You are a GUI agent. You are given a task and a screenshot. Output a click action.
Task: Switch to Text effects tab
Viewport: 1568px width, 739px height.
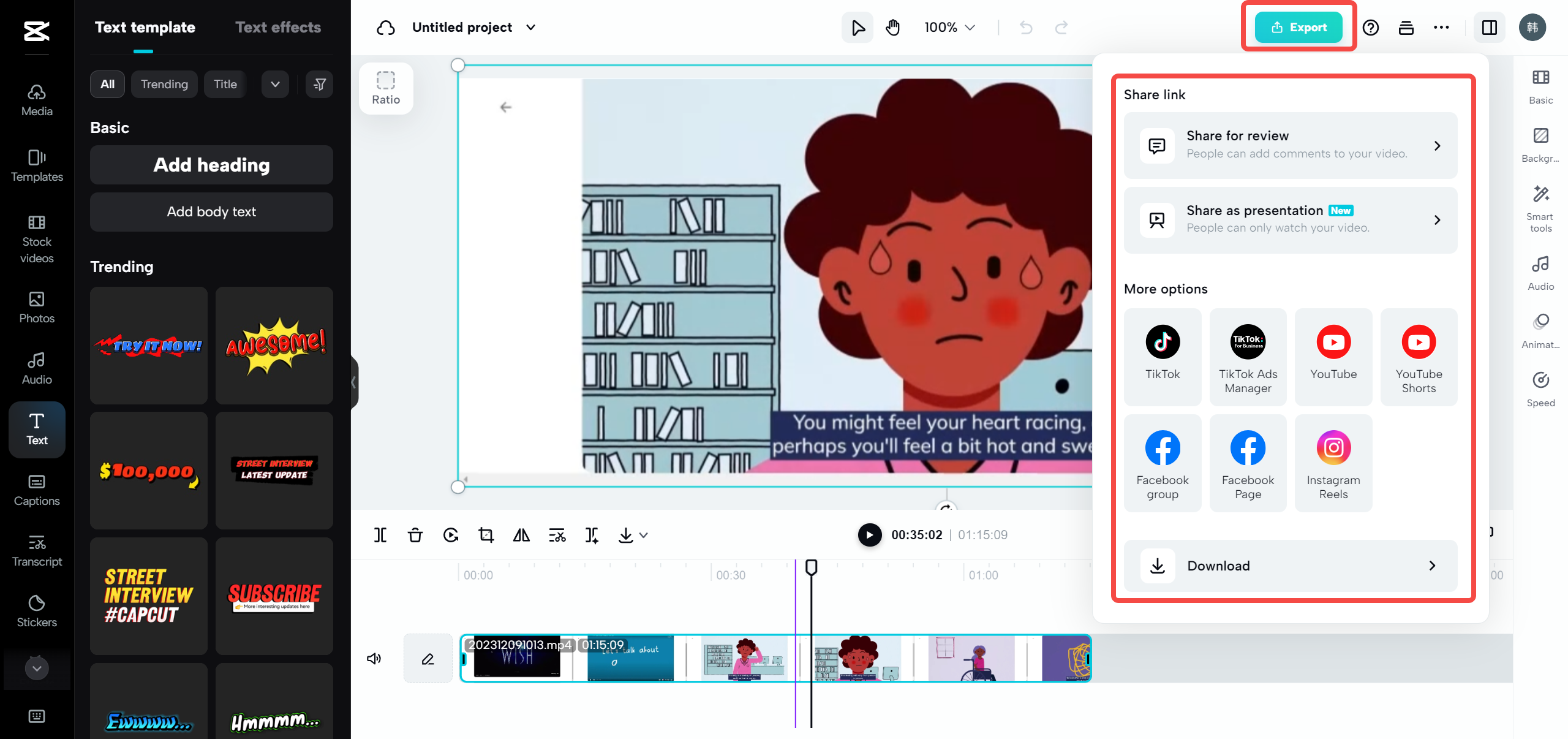tap(278, 27)
